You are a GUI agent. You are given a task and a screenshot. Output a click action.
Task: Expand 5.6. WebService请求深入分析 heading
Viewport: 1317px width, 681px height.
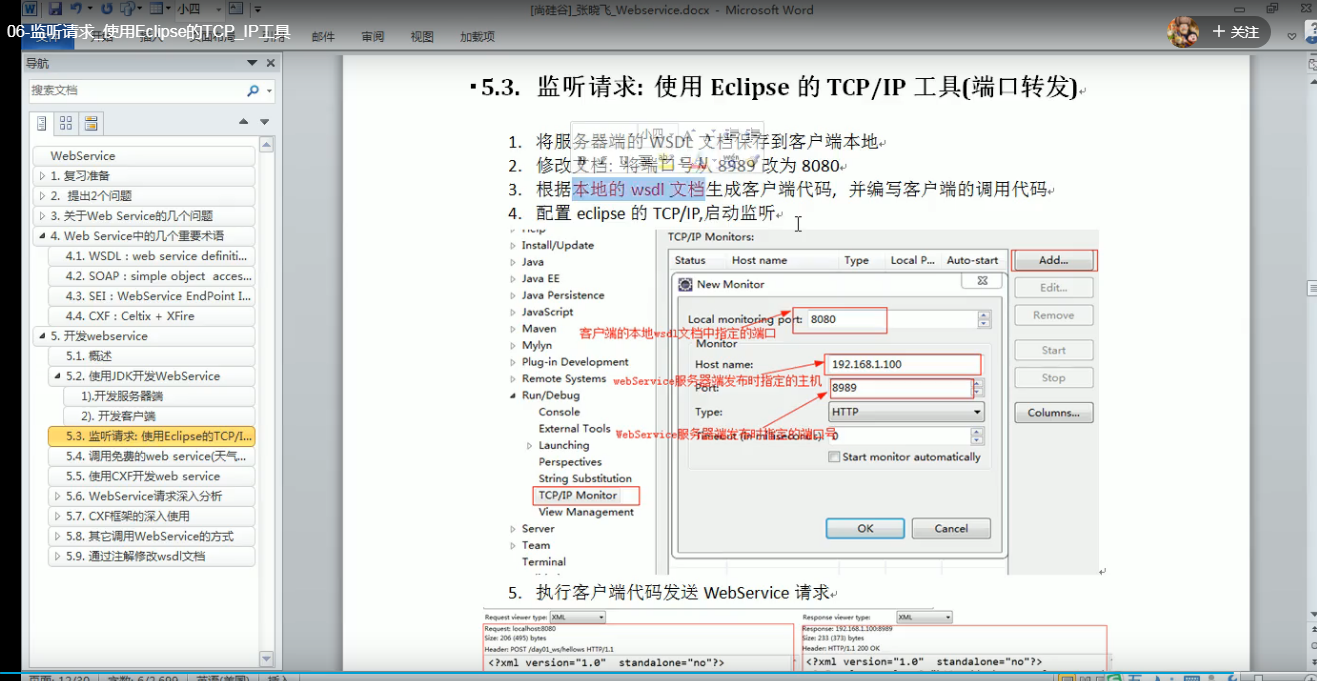point(57,496)
